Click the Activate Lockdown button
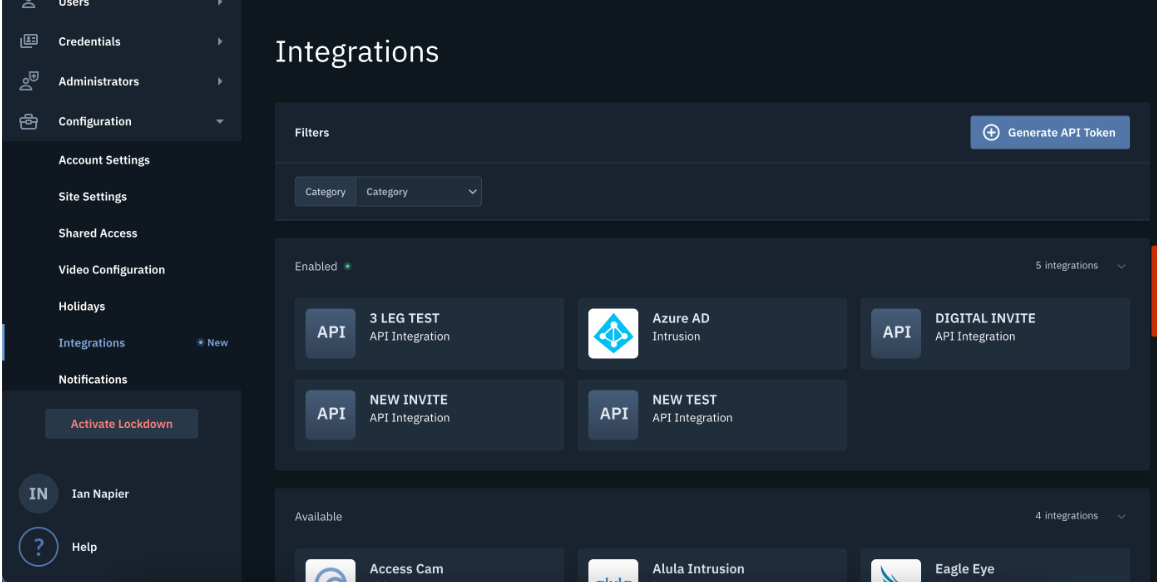 [x=122, y=424]
